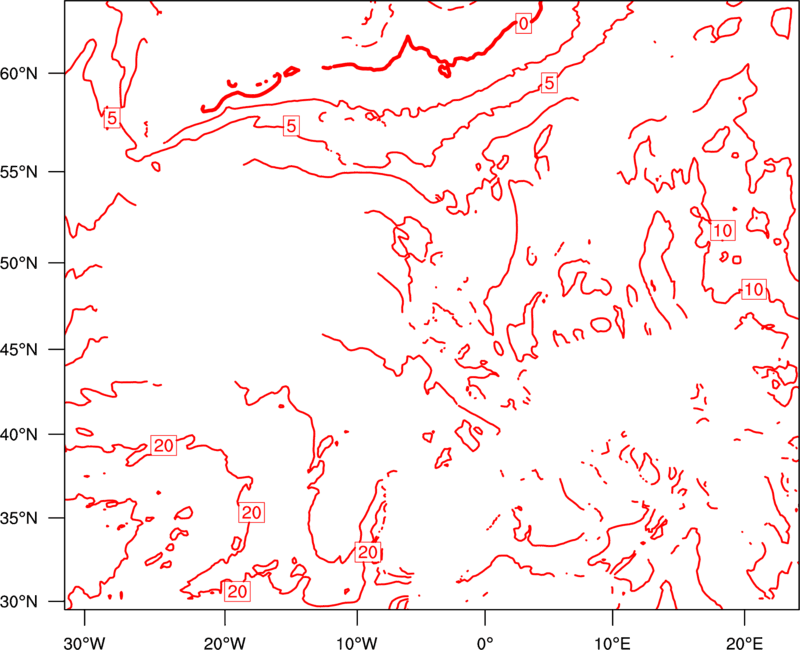
Task: Click the 35°N latitude axis label
Action: (x=19, y=518)
